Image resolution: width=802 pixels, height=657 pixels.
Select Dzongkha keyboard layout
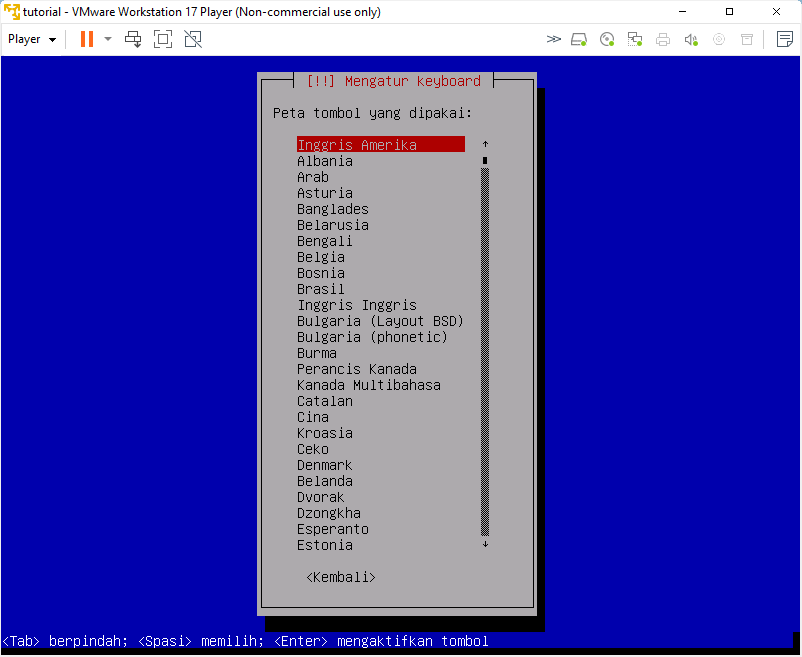(329, 513)
